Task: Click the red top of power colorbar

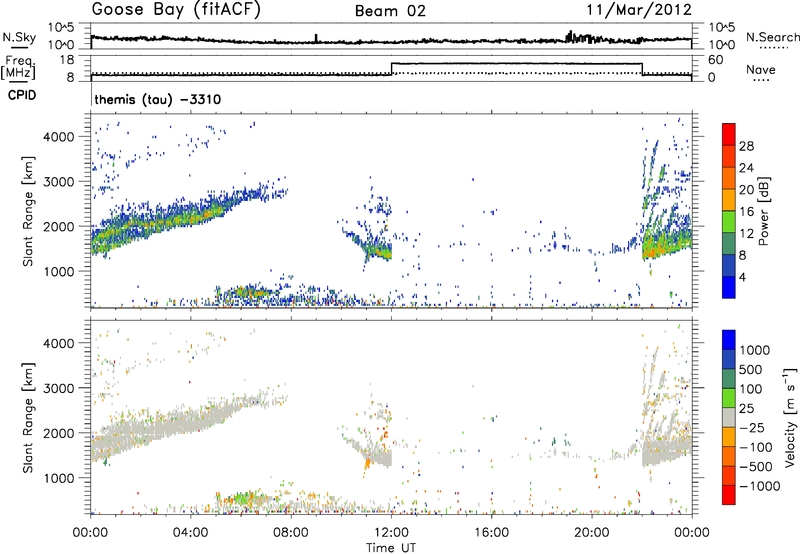Action: tap(729, 134)
